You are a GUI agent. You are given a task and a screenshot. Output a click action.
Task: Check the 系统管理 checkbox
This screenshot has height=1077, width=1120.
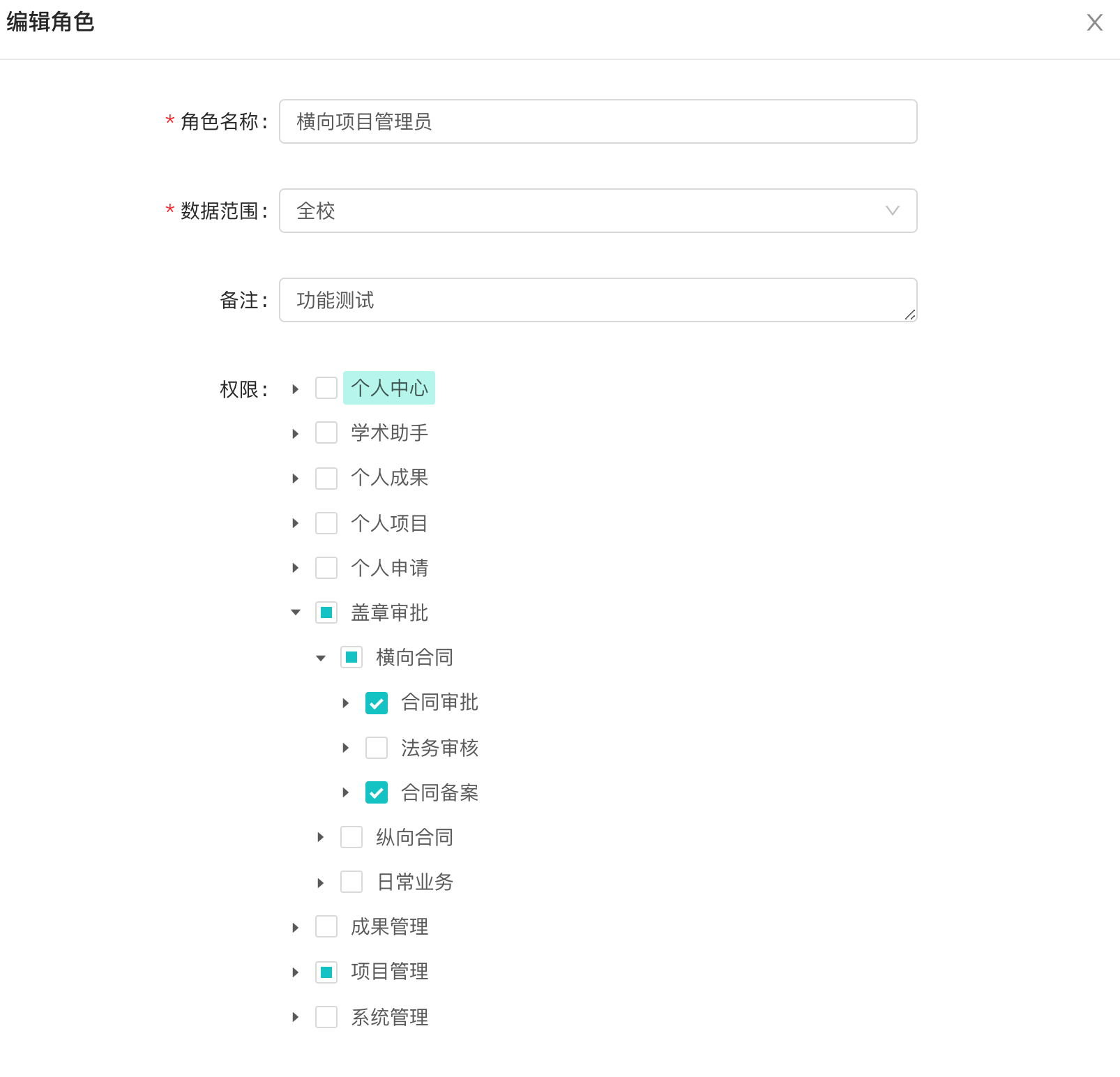(x=326, y=1017)
